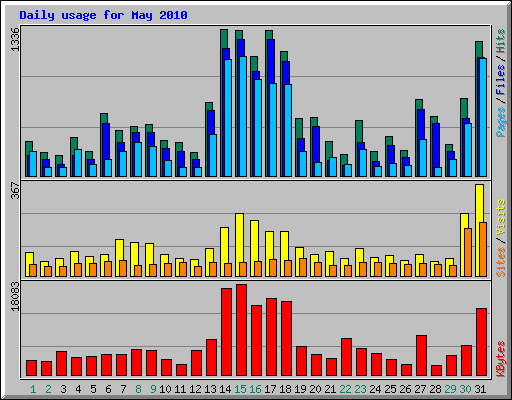Screen dimensions: 512x400
Task: Click day label 9 on the axis
Action: 153,389
